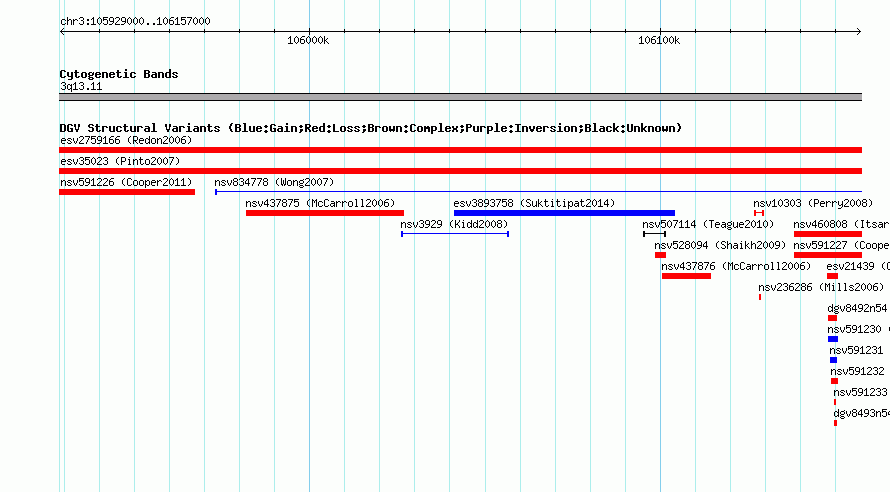890x492 pixels.
Task: Open the esv35023 (Pinto2007) variant label
Action: [x=120, y=161]
